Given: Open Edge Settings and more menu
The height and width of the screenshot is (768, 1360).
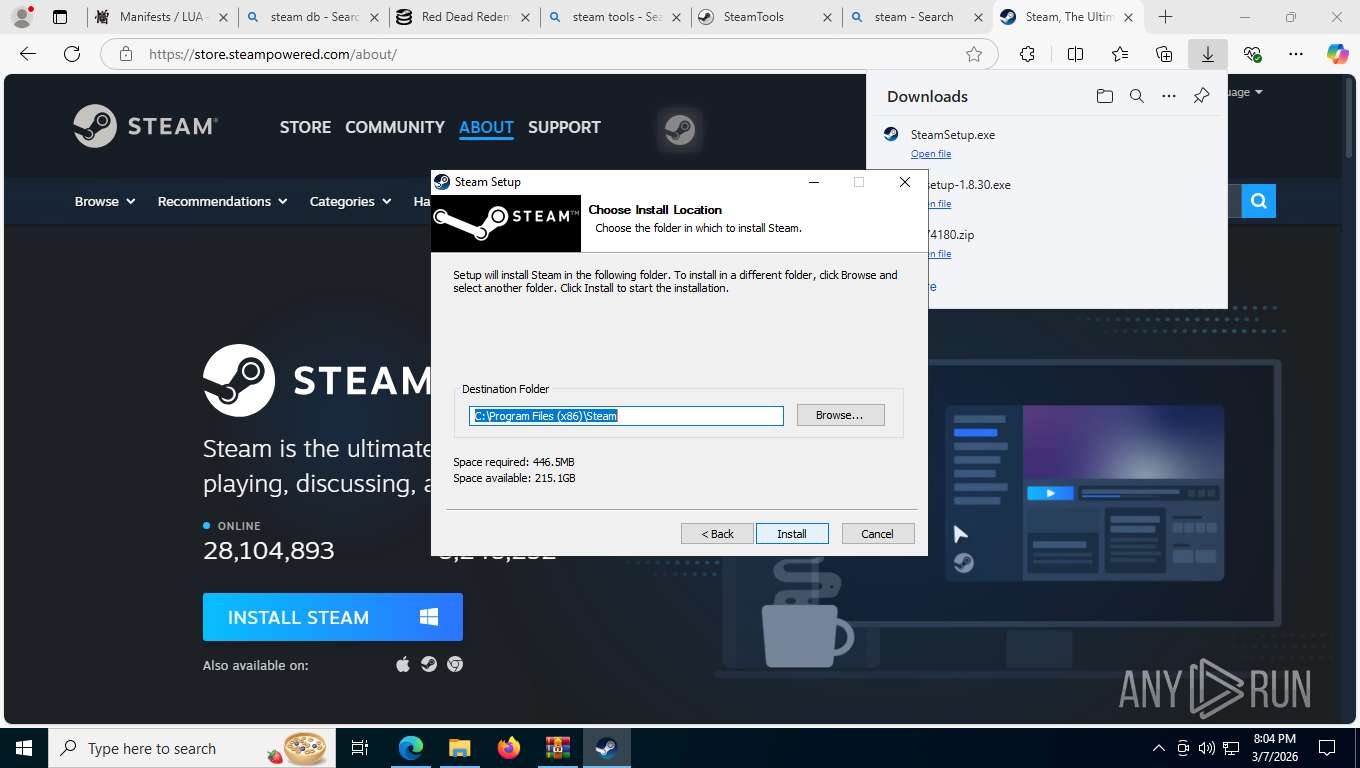Looking at the screenshot, I should [x=1296, y=54].
